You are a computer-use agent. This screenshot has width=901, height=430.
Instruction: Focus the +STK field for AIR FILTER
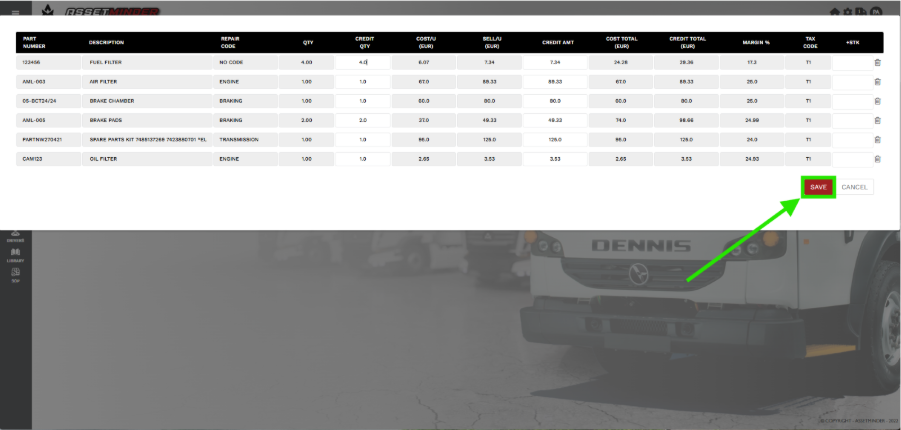pyautogui.click(x=853, y=82)
